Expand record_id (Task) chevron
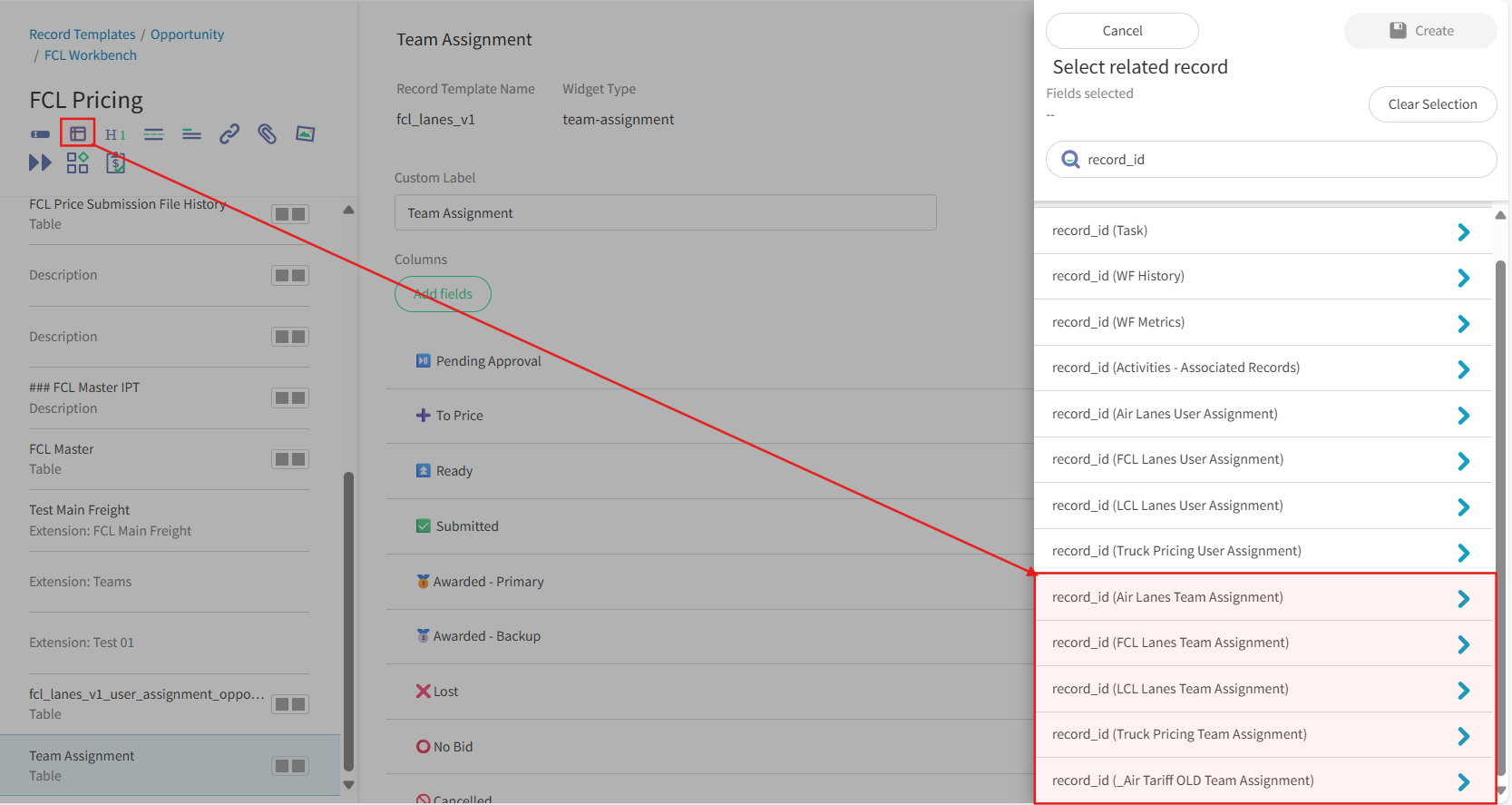Viewport: 1512px width, 805px height. pos(1463,231)
